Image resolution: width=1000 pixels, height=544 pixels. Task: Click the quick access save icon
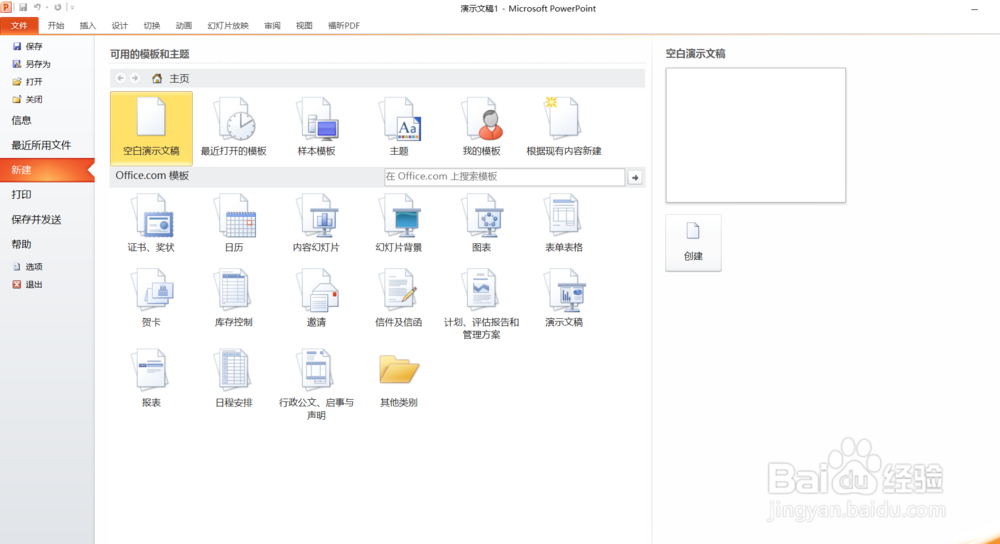[x=23, y=7]
